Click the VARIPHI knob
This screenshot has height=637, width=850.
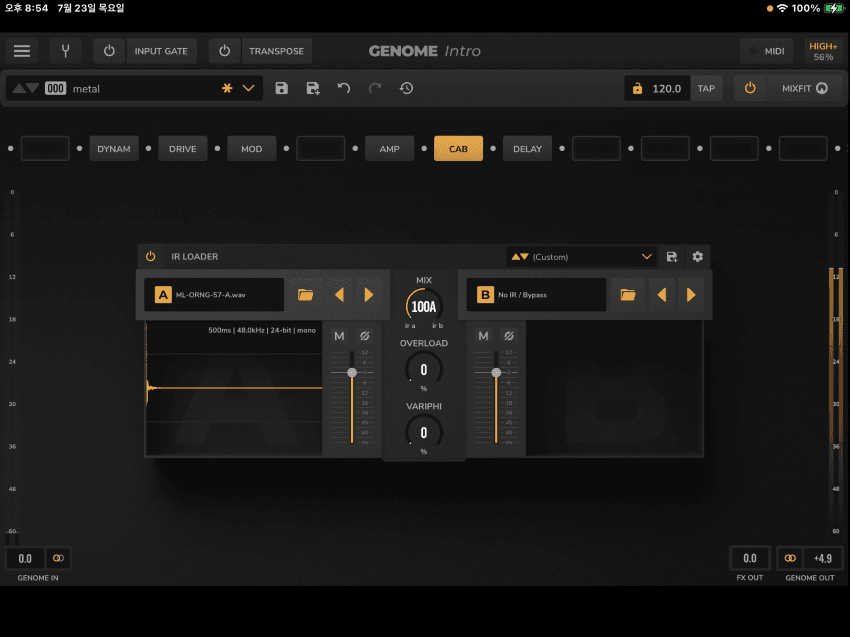pos(424,433)
